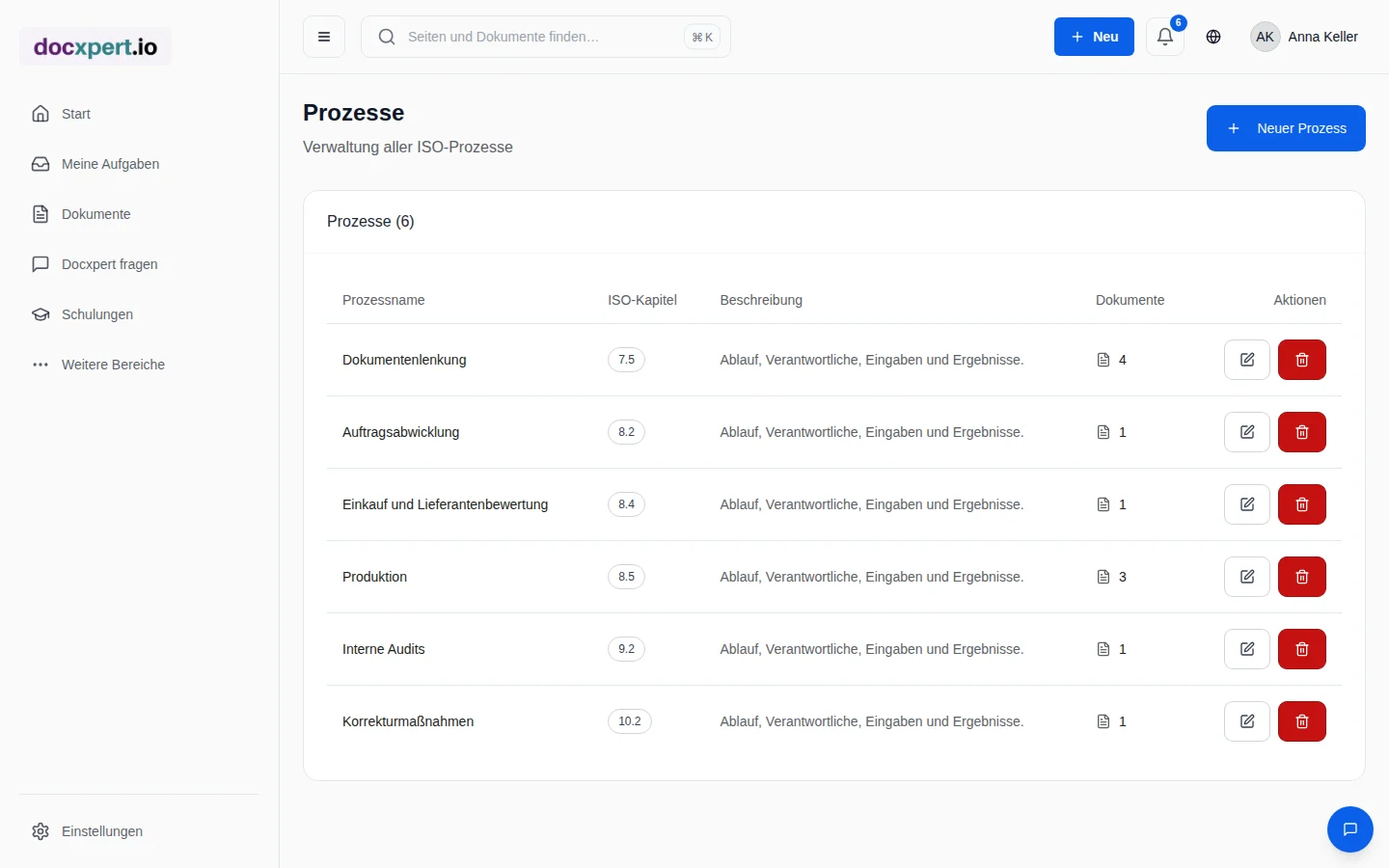1389x868 pixels.
Task: Open the language globe selector
Action: point(1213,37)
